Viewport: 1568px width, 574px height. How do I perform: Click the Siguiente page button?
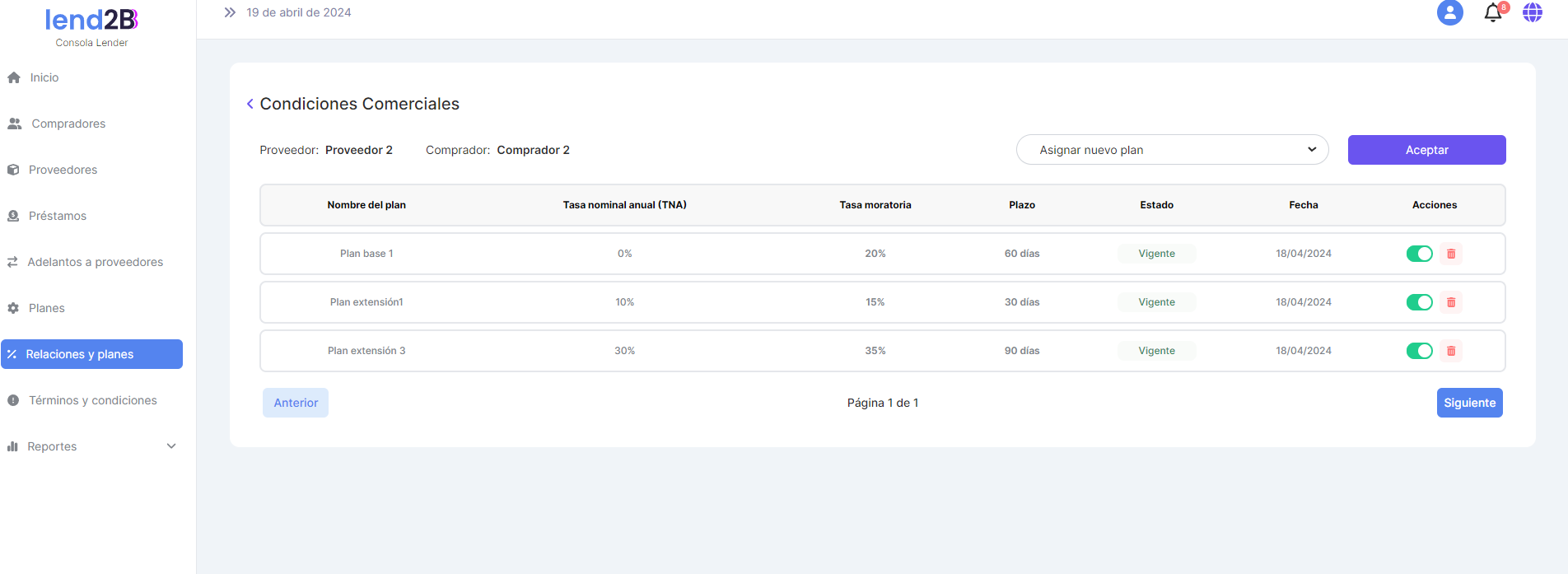point(1469,403)
